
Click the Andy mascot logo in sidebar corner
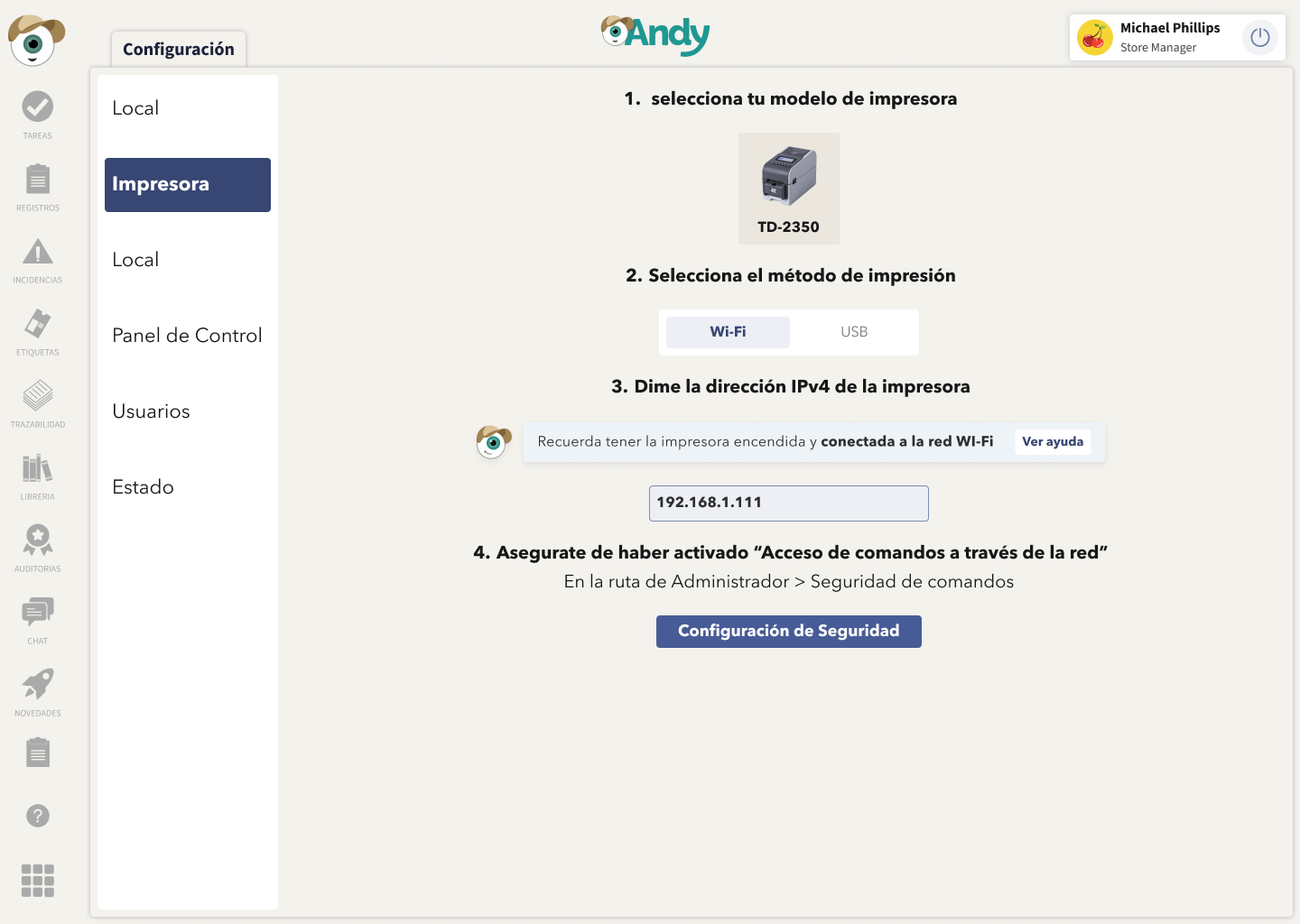point(36,40)
